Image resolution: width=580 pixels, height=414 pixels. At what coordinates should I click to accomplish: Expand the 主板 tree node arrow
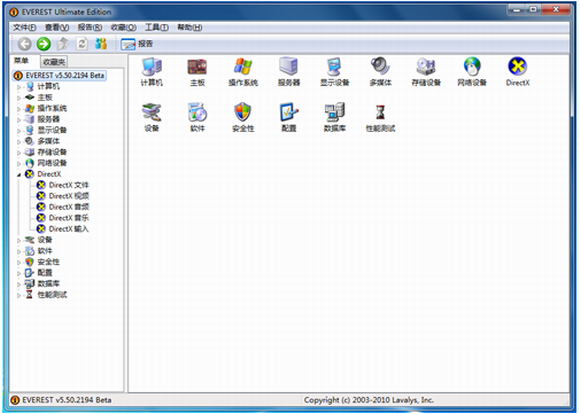(19, 98)
